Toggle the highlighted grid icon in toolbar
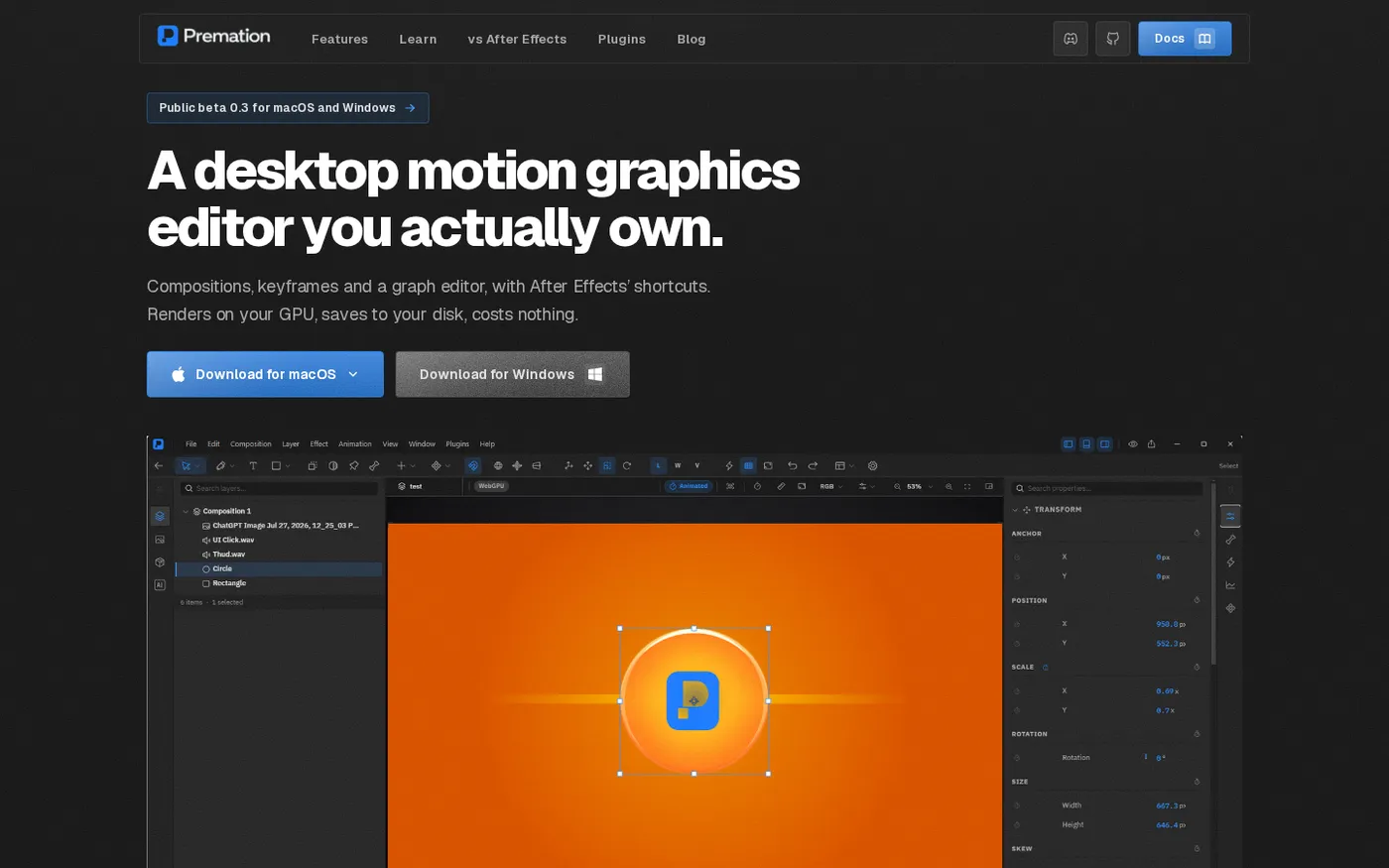This screenshot has height=868, width=1389. point(749,465)
